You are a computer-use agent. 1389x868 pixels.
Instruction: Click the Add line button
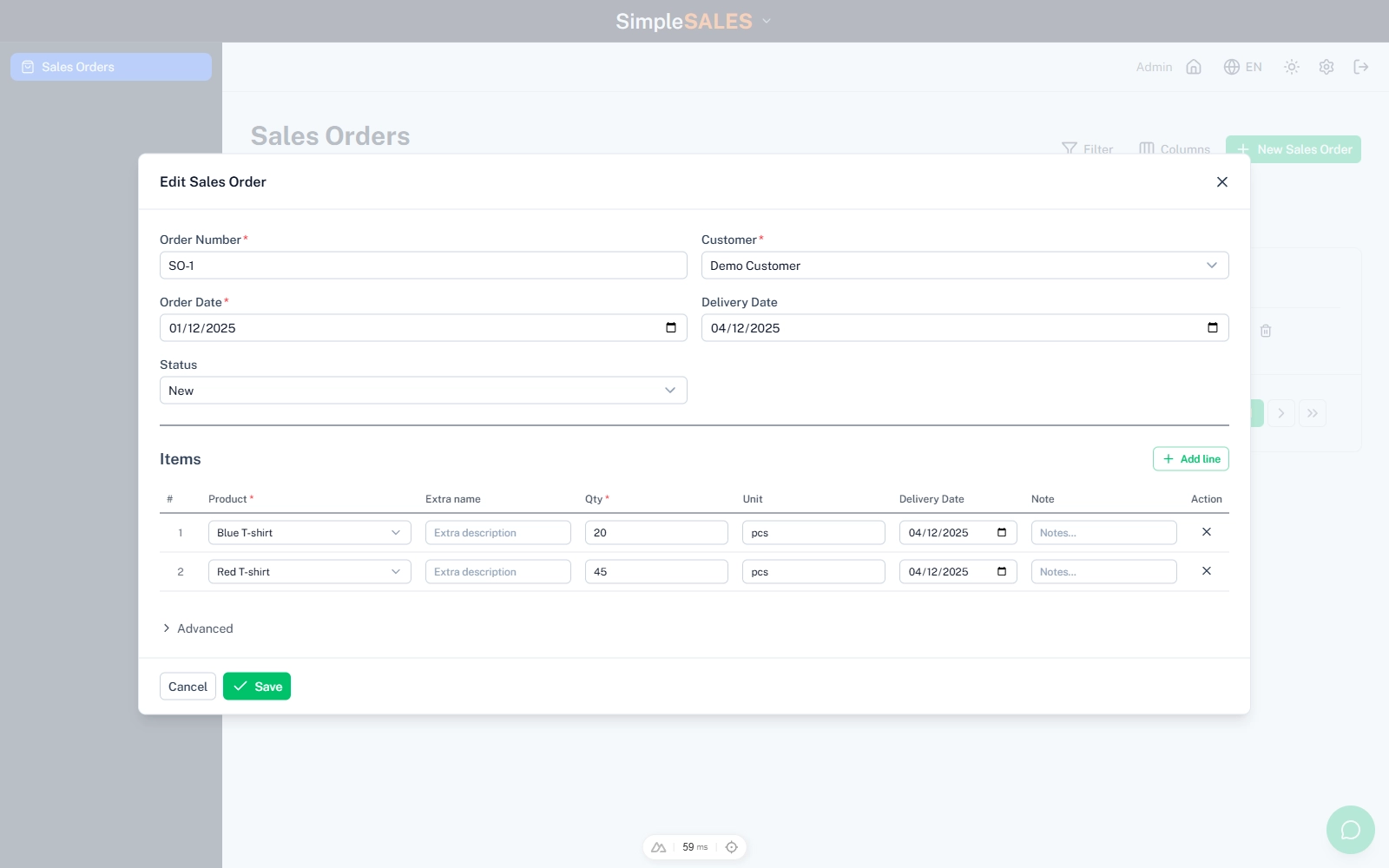click(x=1190, y=458)
